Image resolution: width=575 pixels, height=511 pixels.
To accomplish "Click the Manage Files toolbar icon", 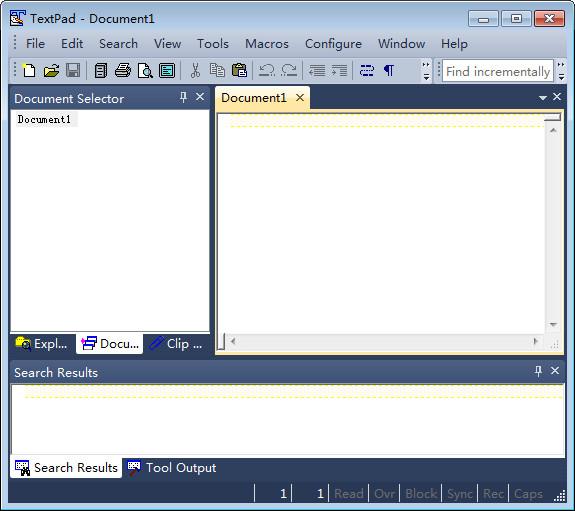I will [x=100, y=70].
